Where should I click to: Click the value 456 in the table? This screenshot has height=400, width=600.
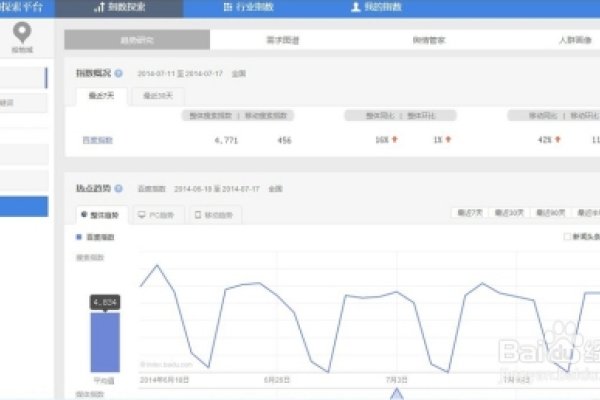pyautogui.click(x=284, y=140)
